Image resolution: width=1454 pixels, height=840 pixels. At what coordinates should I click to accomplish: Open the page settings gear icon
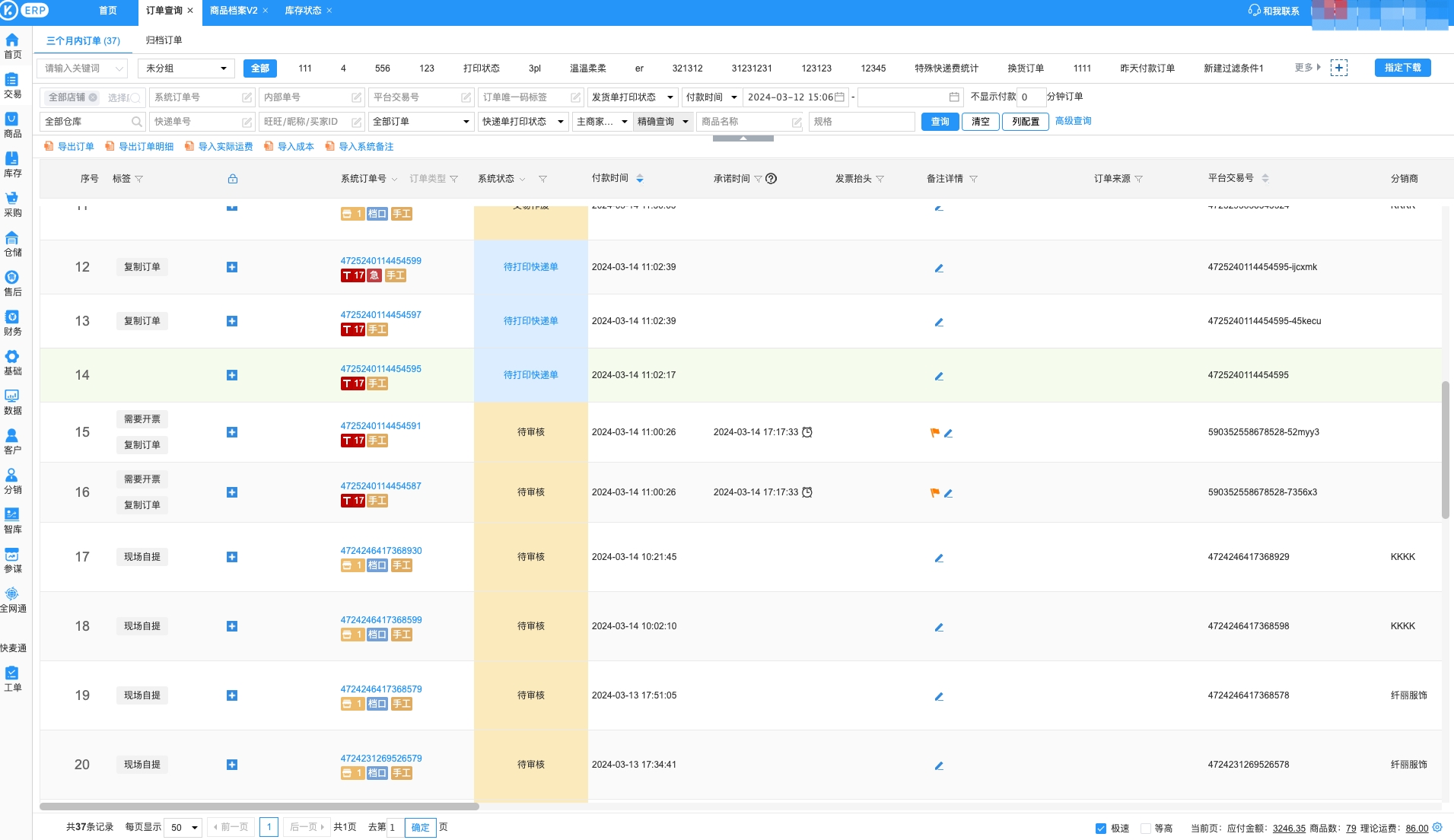pyautogui.click(x=1437, y=828)
